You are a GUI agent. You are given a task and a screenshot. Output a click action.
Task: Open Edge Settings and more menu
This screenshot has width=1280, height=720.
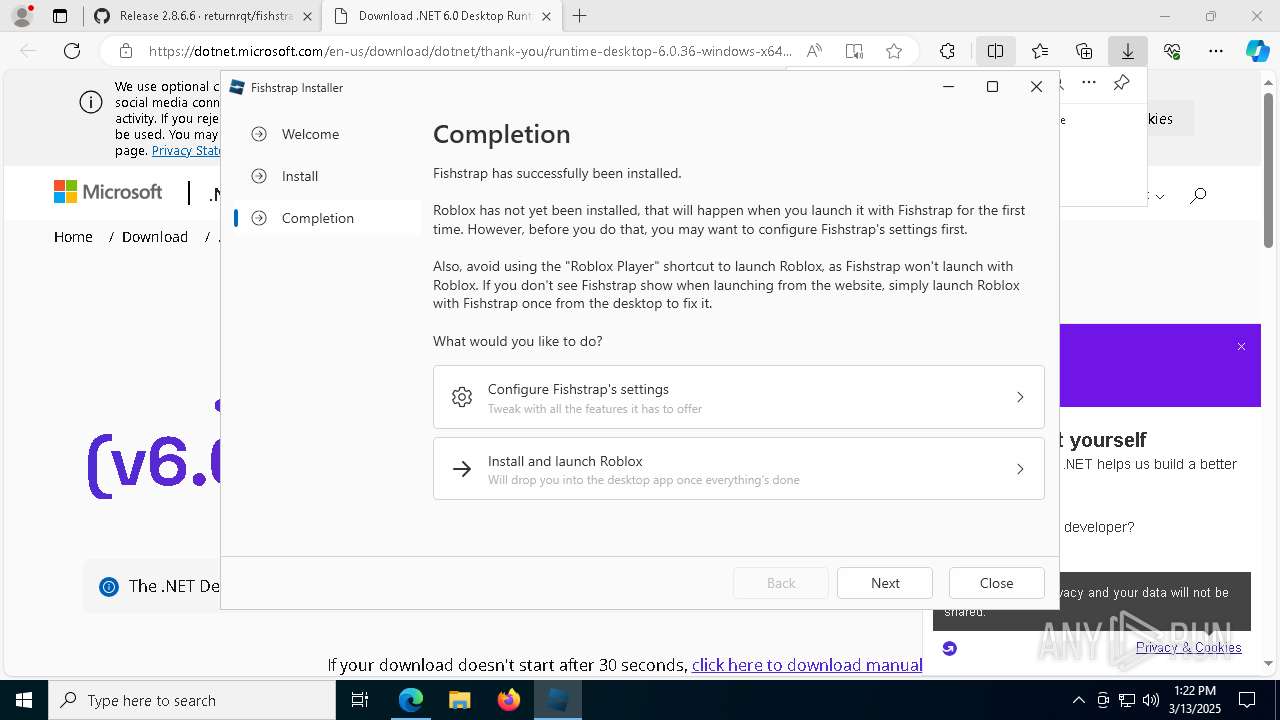click(1216, 51)
